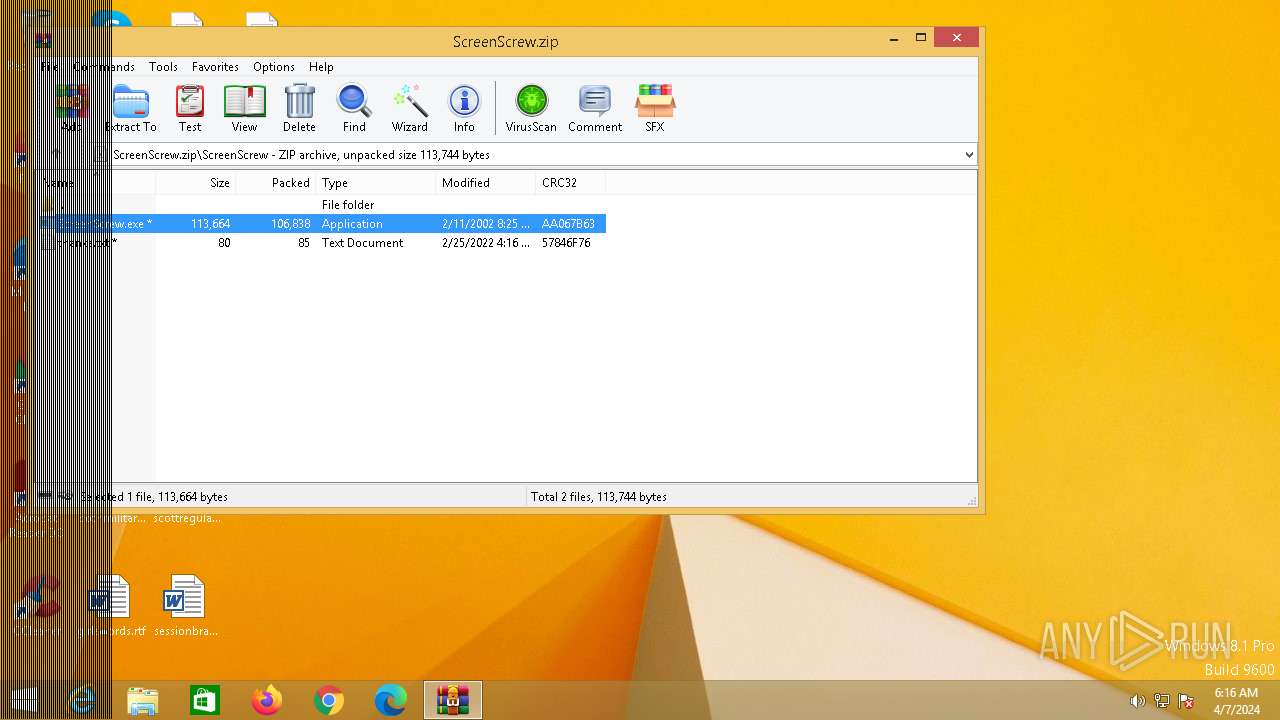Run the VirusScan icon

pyautogui.click(x=531, y=108)
